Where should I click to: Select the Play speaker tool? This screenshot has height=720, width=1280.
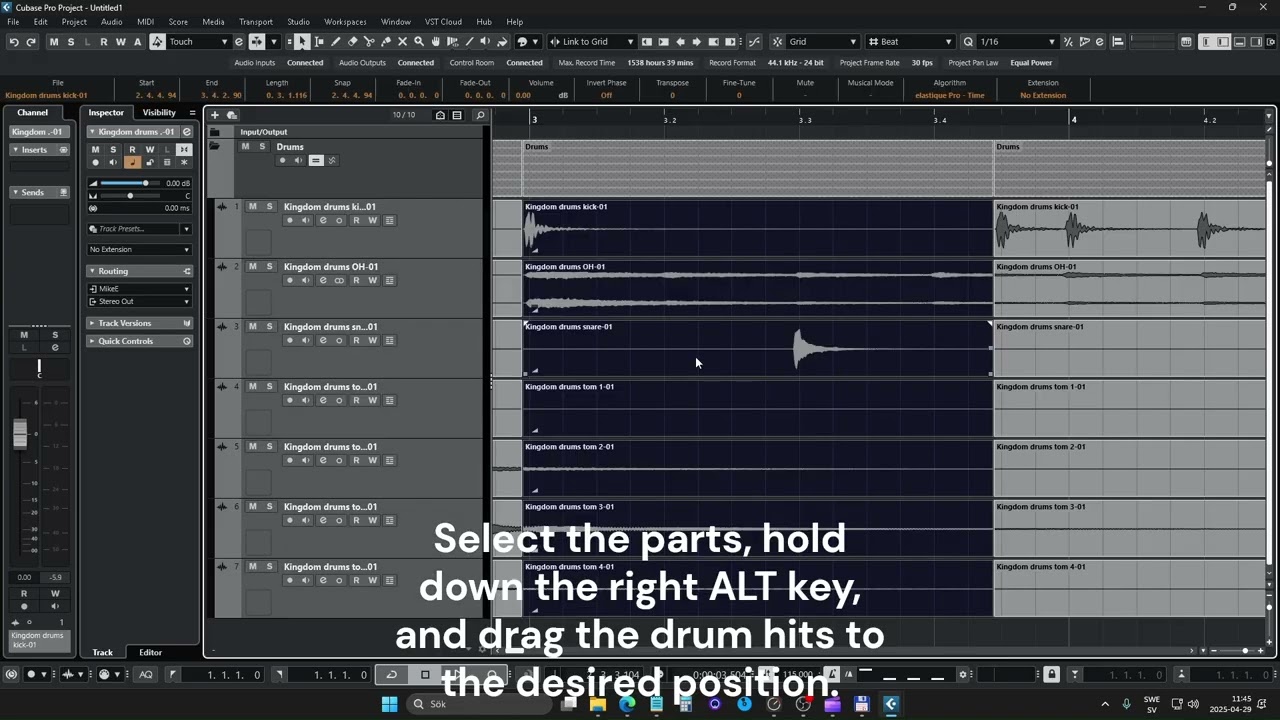(486, 41)
